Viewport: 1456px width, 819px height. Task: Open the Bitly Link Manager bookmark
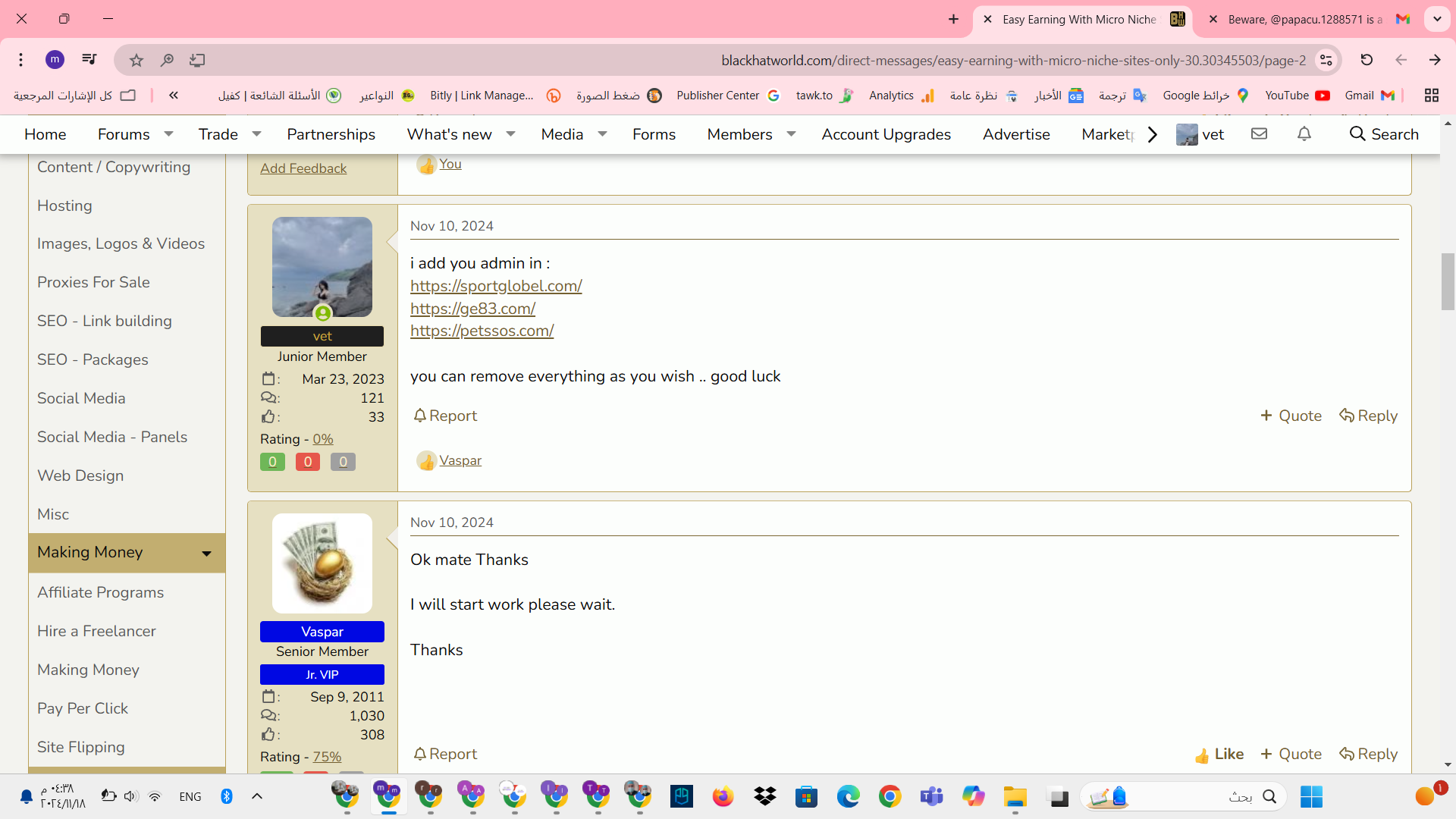[495, 96]
